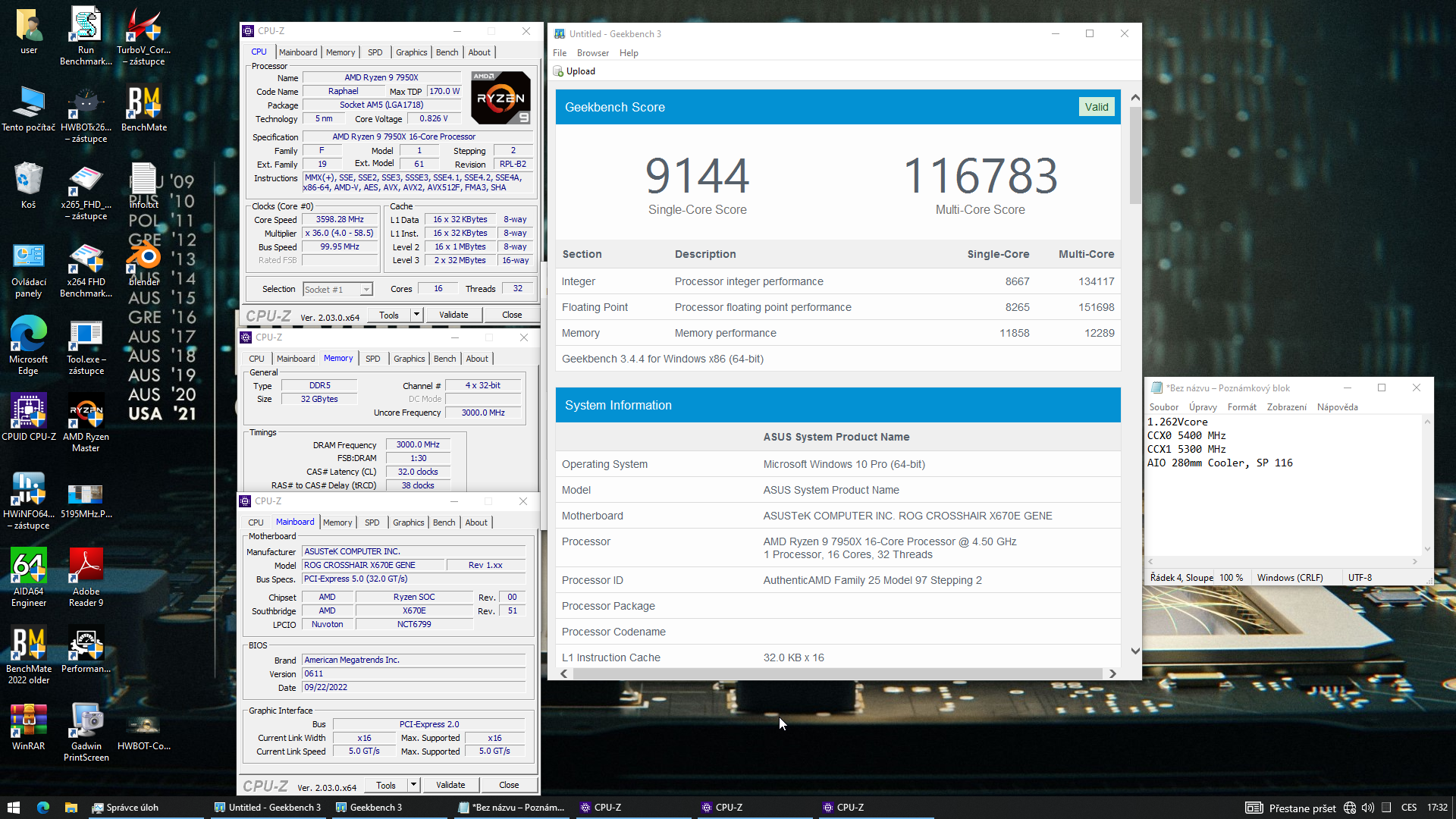Switch to SPD tab in top CPU-Z window

[375, 52]
